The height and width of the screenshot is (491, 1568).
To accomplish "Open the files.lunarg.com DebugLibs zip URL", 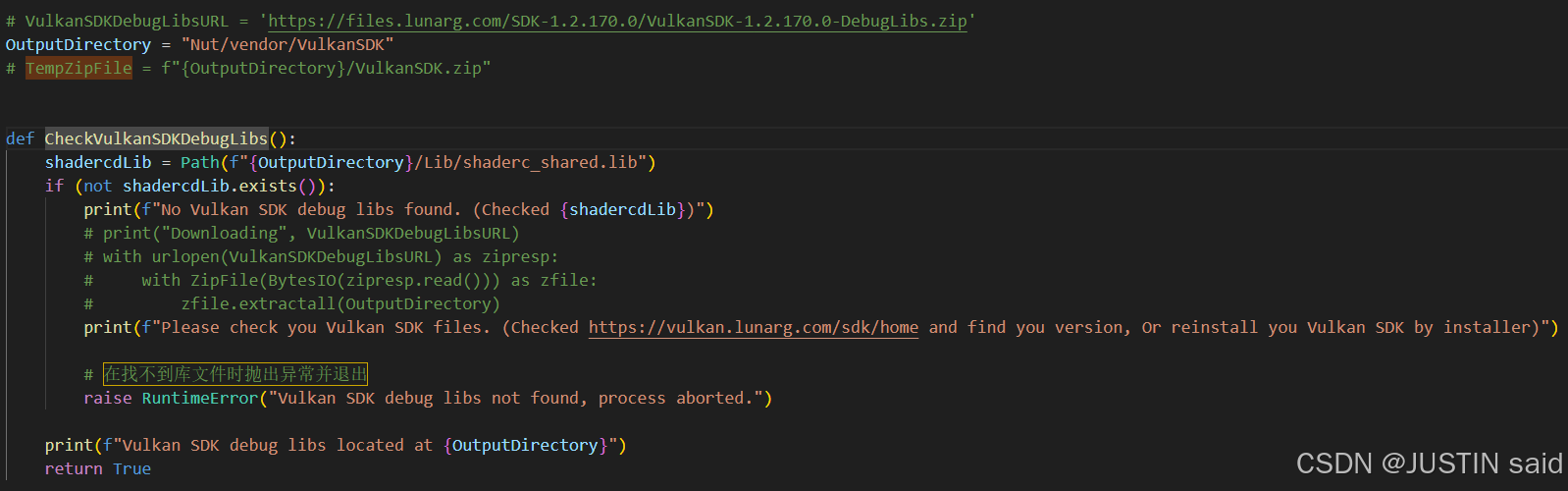I will click(617, 21).
